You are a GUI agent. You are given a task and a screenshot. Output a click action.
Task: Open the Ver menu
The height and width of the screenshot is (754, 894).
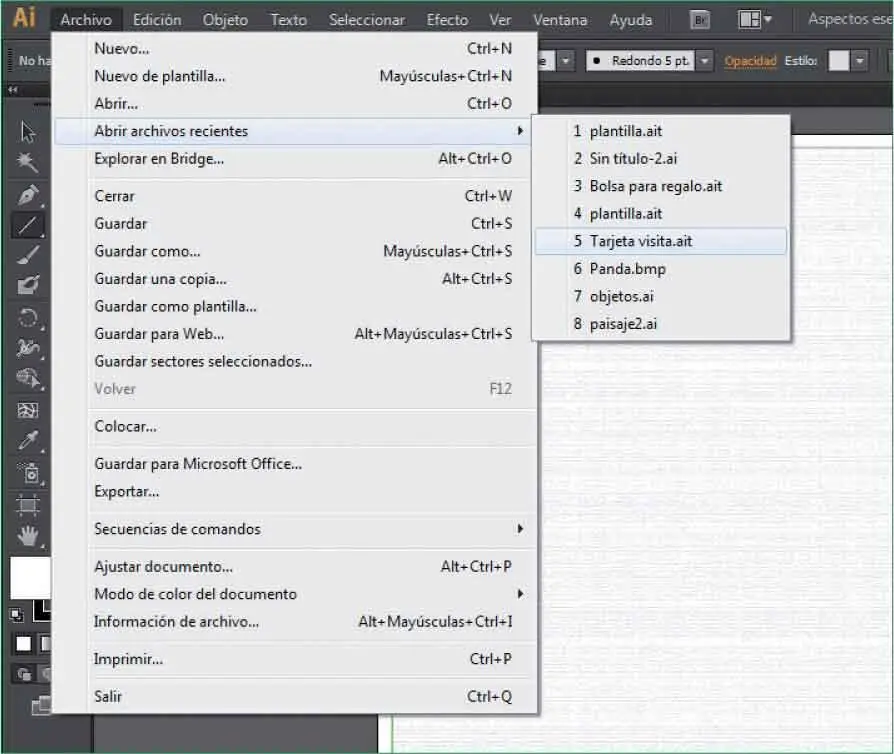pyautogui.click(x=500, y=20)
